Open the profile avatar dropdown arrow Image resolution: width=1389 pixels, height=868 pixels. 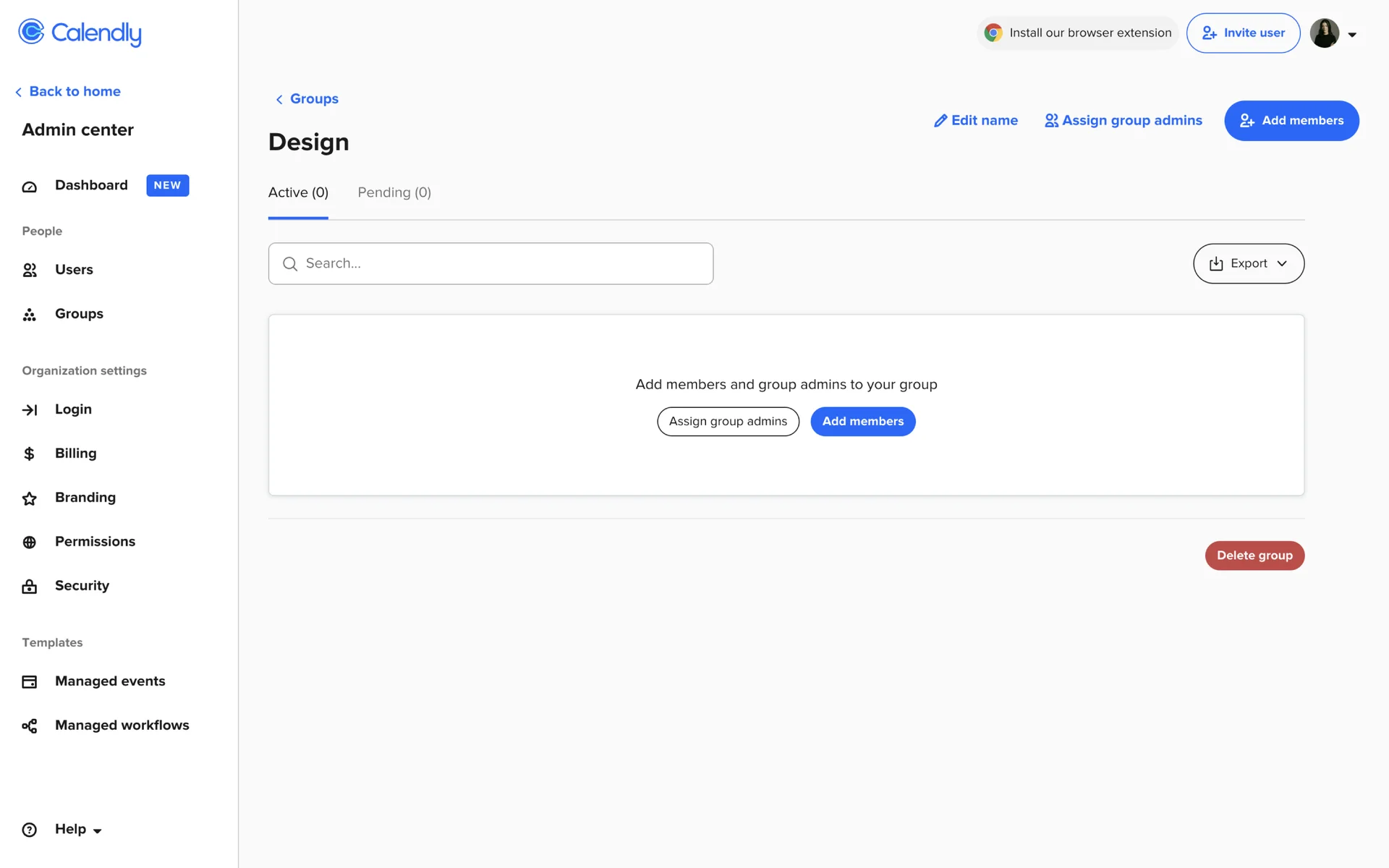click(x=1351, y=35)
